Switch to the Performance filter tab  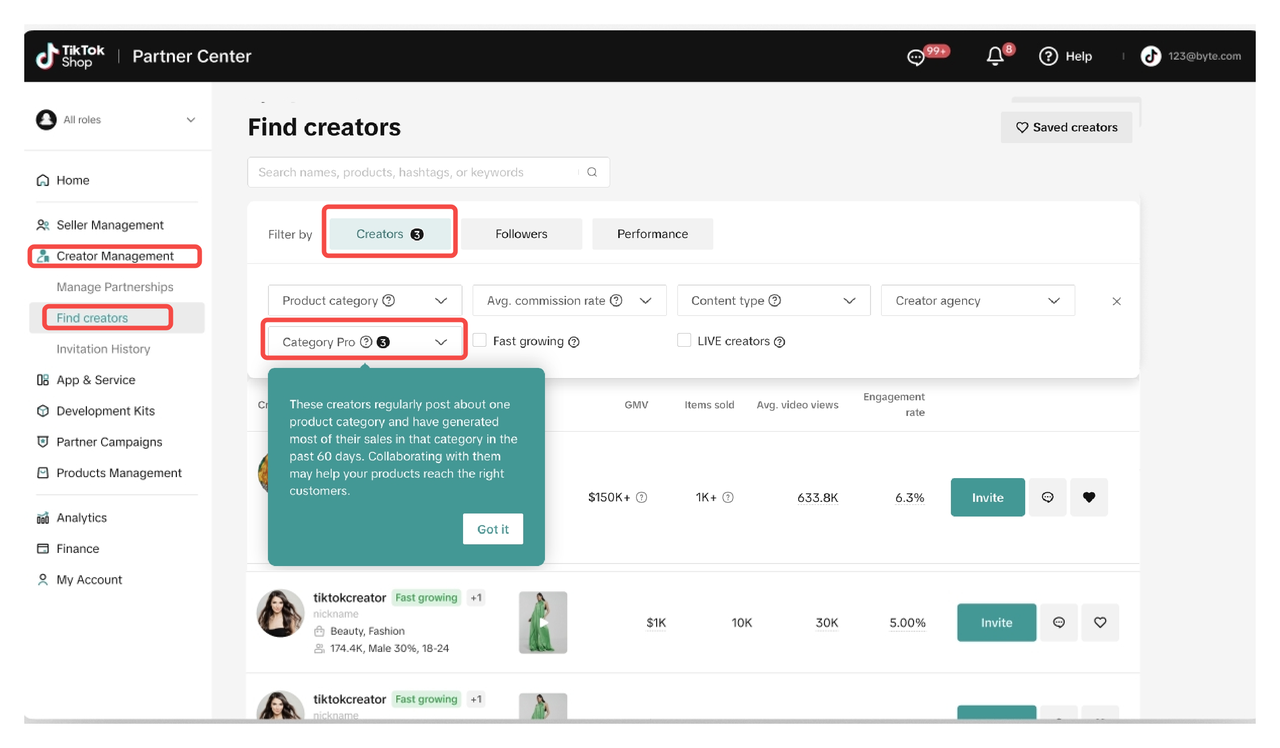(x=652, y=234)
